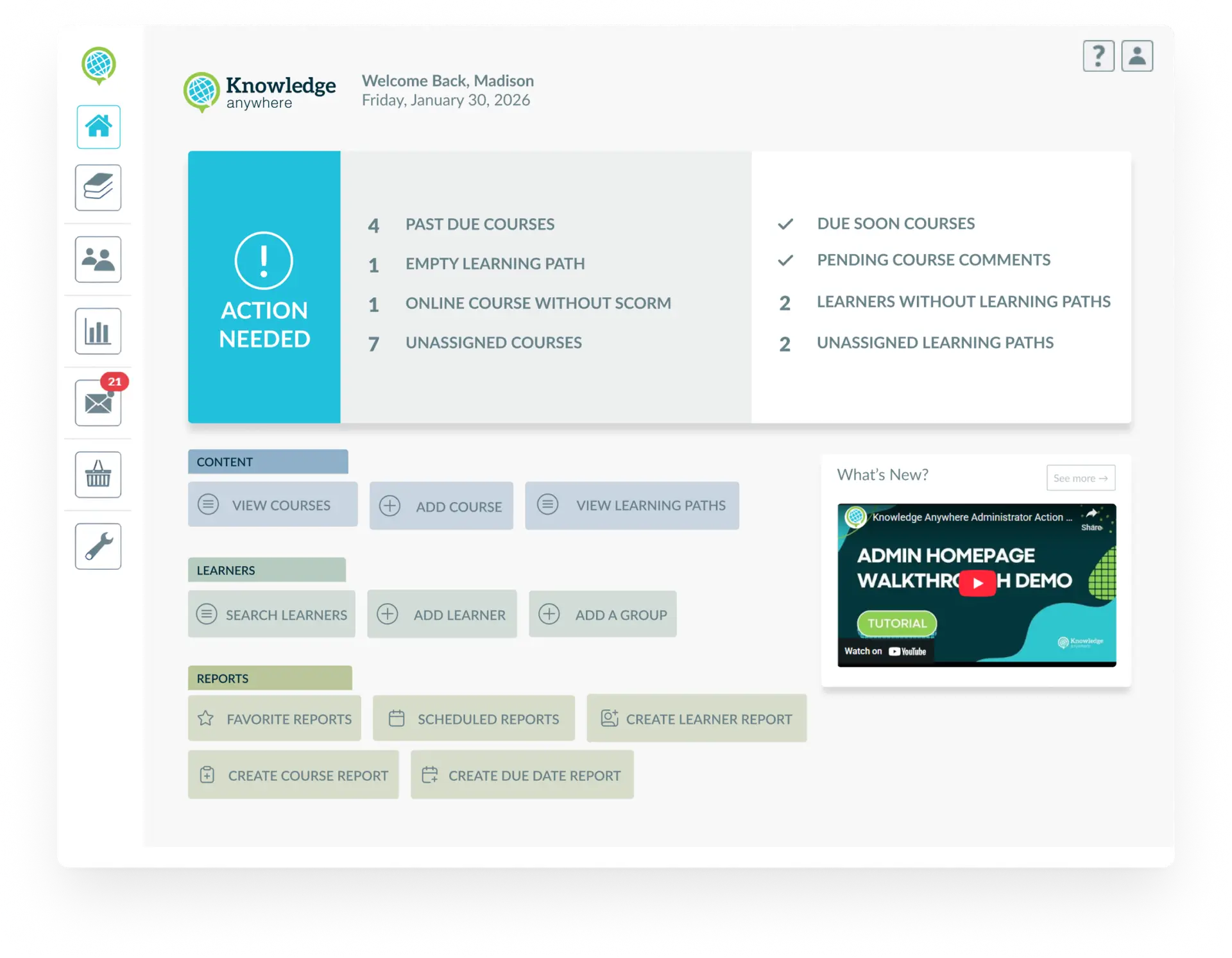Click the bar chart Reports icon

(98, 330)
